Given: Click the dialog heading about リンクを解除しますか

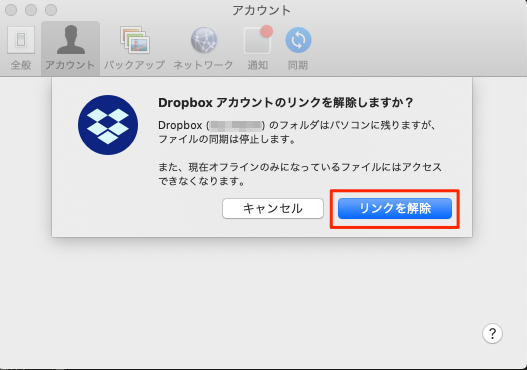Looking at the screenshot, I should click(285, 102).
